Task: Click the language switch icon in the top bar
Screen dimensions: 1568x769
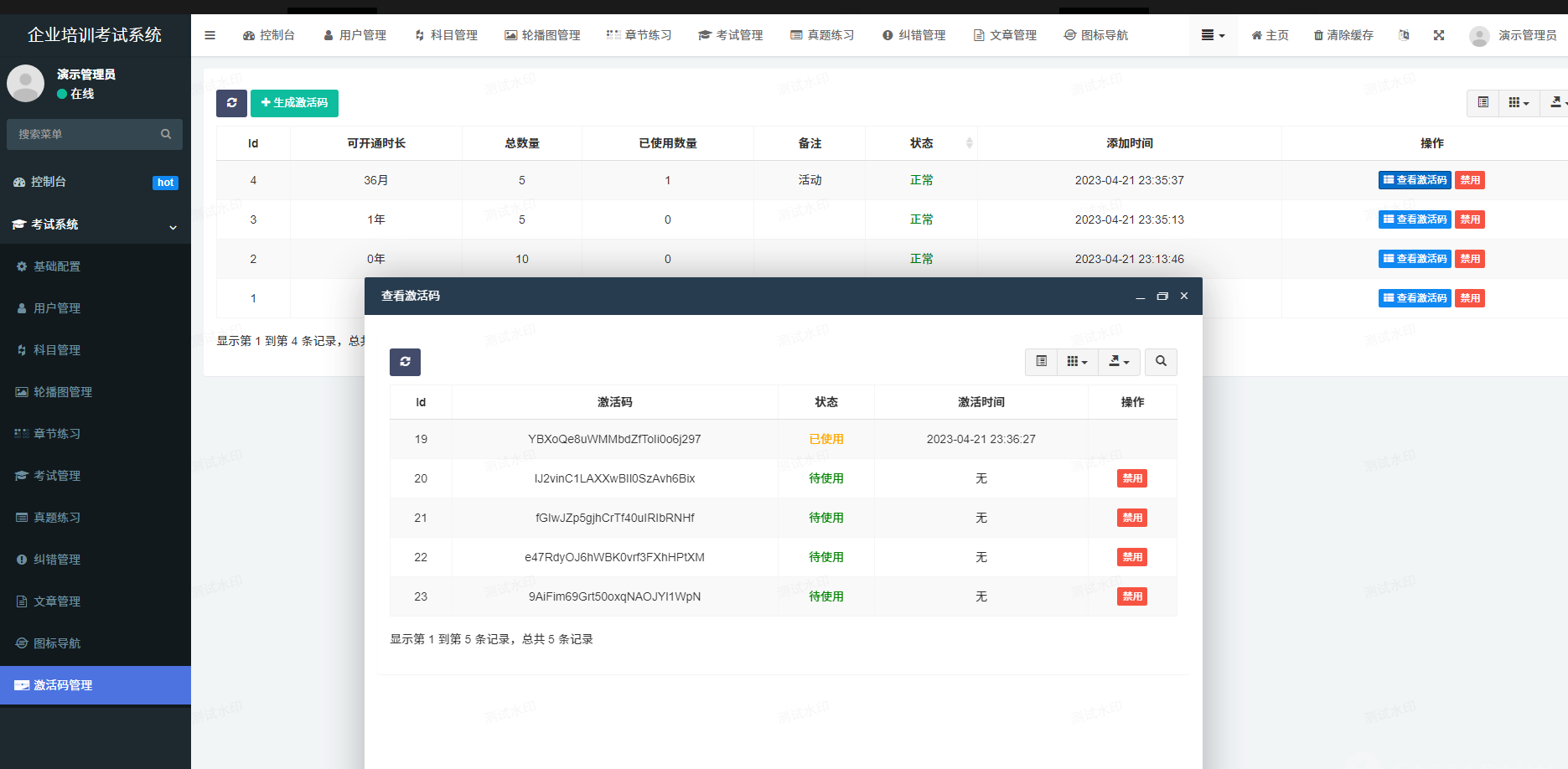Action: [1404, 35]
